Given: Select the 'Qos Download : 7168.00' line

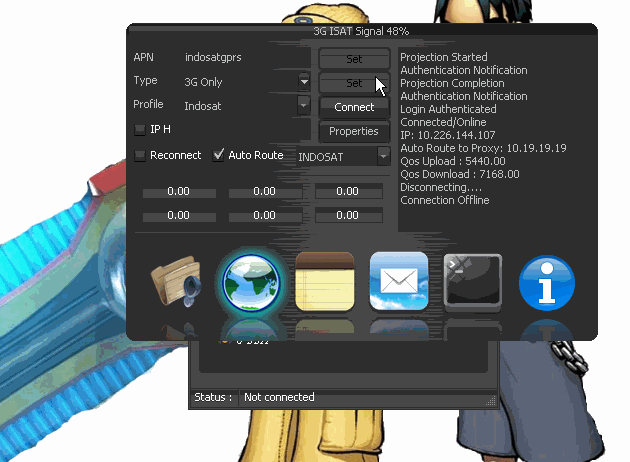Looking at the screenshot, I should [x=460, y=174].
